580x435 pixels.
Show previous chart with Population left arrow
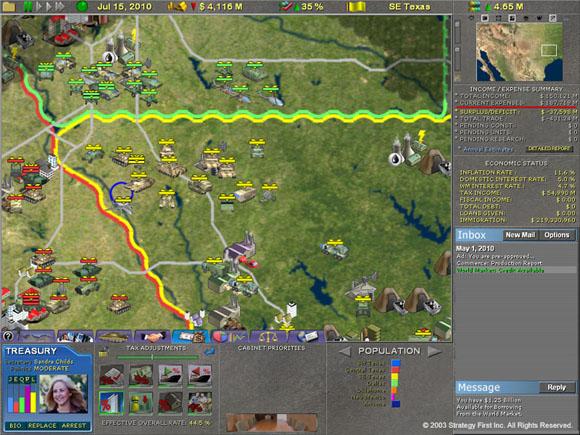tap(345, 351)
